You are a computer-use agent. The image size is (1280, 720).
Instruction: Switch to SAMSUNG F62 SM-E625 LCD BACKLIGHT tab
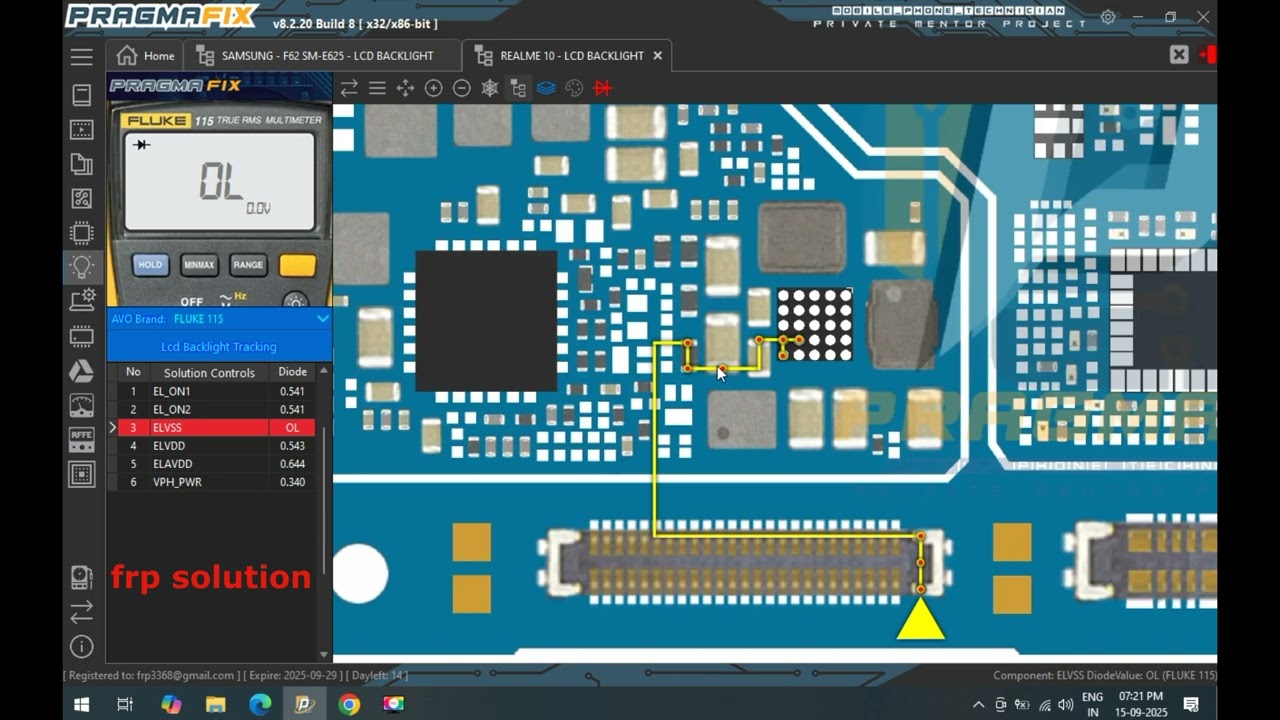coord(322,56)
